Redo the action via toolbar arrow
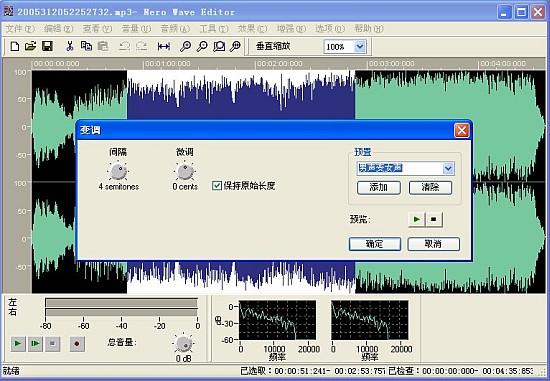Screen dimensions: 550x381 142,46
